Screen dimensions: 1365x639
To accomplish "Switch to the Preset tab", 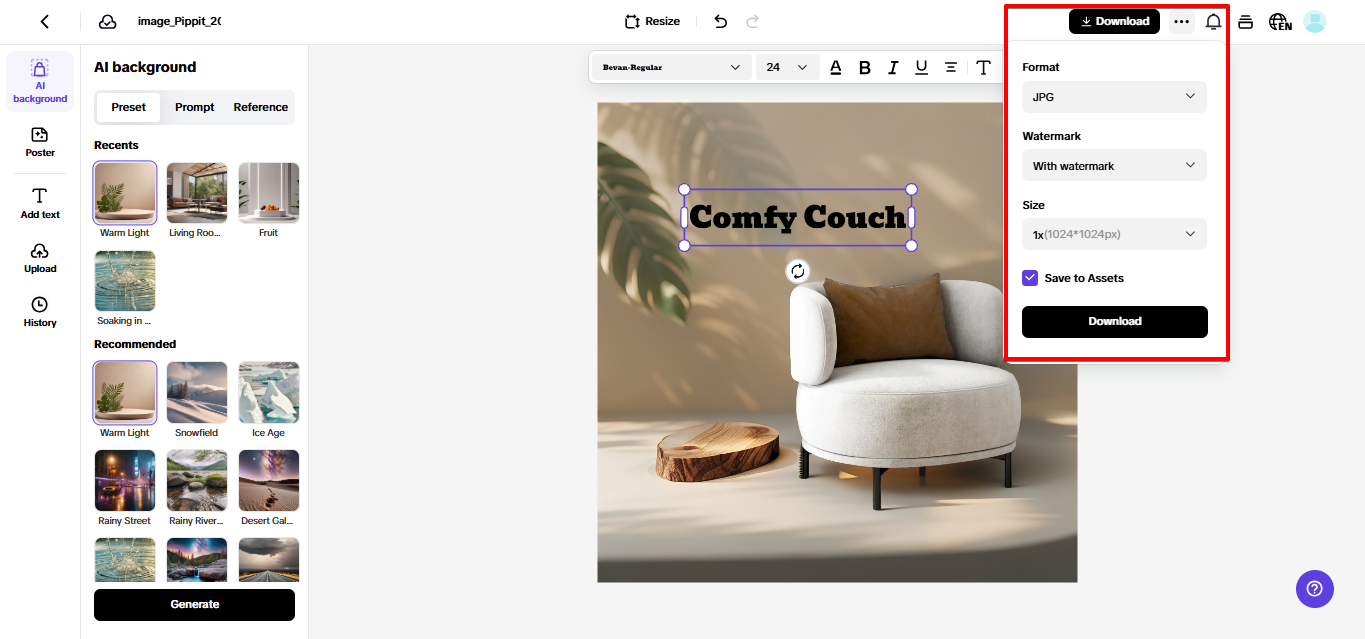I will tap(128, 107).
